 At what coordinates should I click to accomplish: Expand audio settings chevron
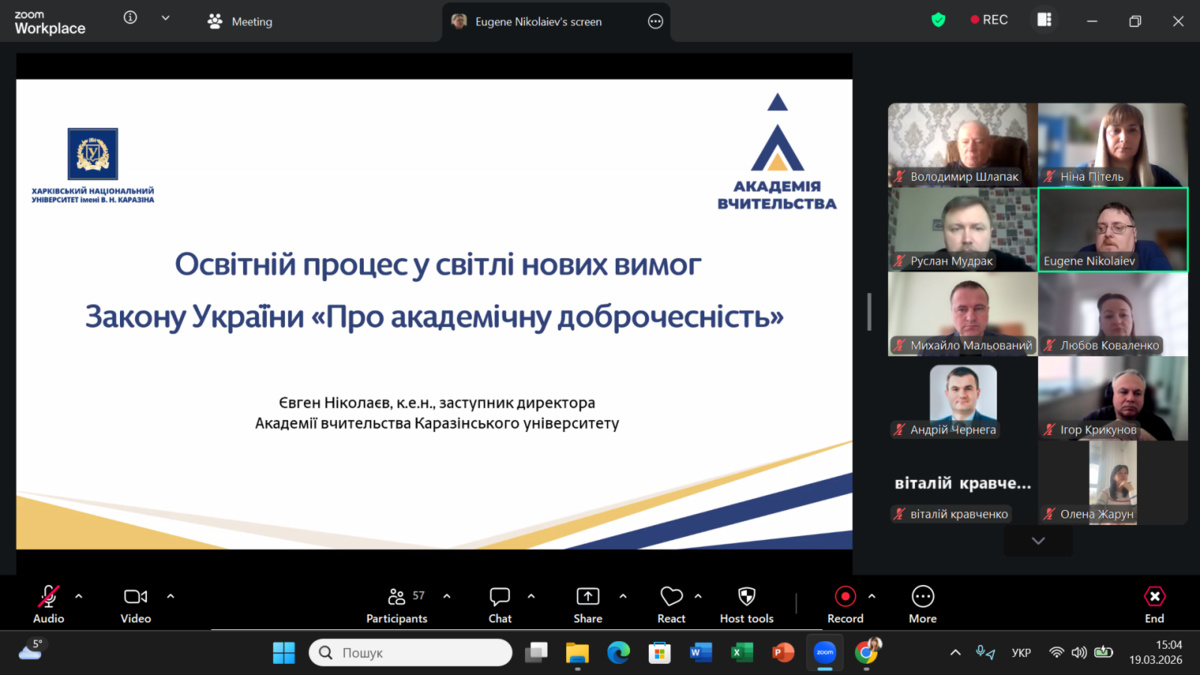pyautogui.click(x=79, y=596)
